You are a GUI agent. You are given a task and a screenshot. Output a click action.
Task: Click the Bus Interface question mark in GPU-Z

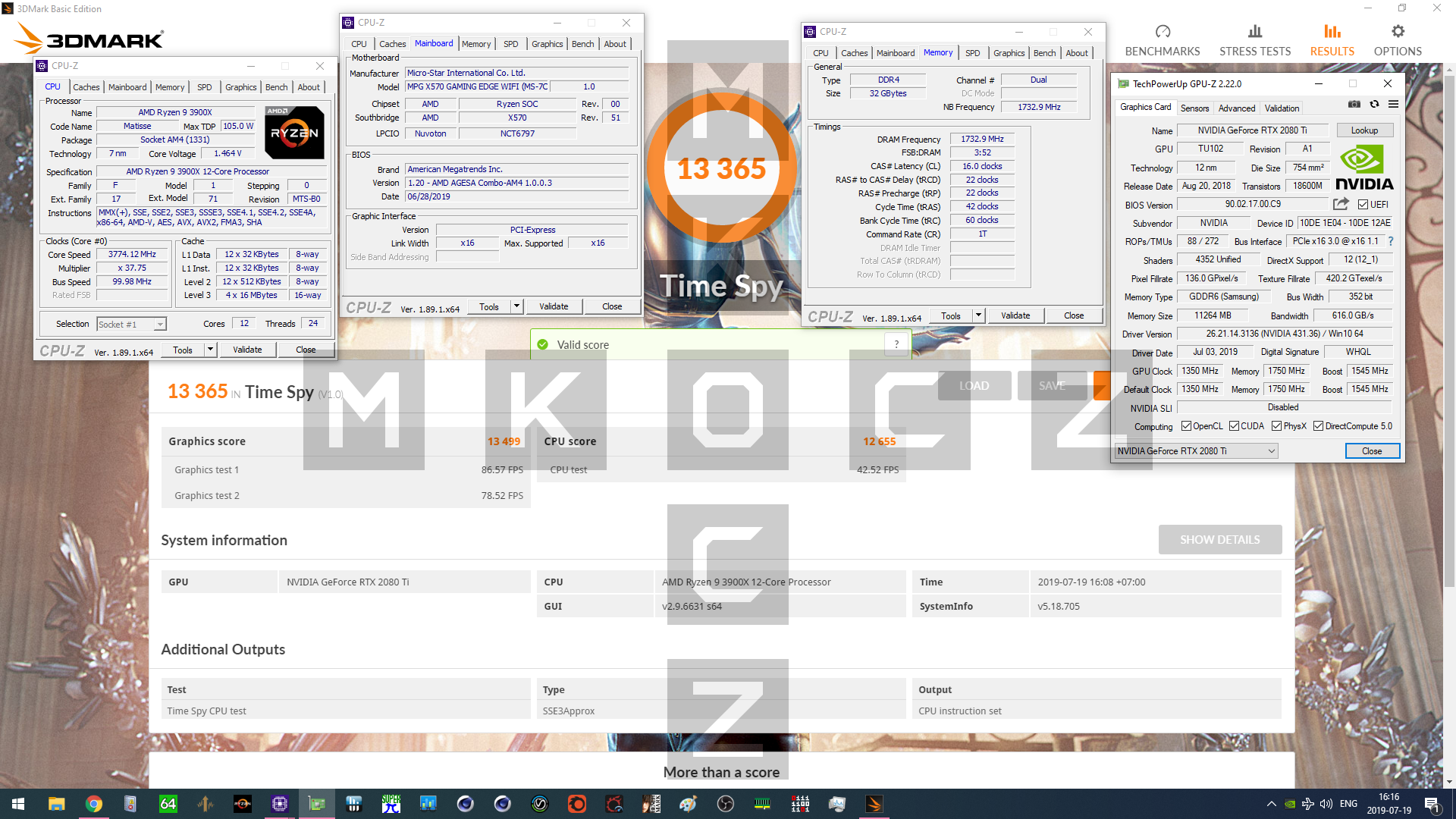(1391, 241)
